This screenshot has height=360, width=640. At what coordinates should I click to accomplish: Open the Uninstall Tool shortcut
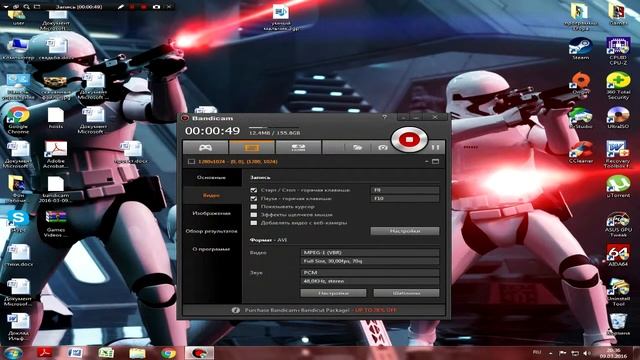618,292
